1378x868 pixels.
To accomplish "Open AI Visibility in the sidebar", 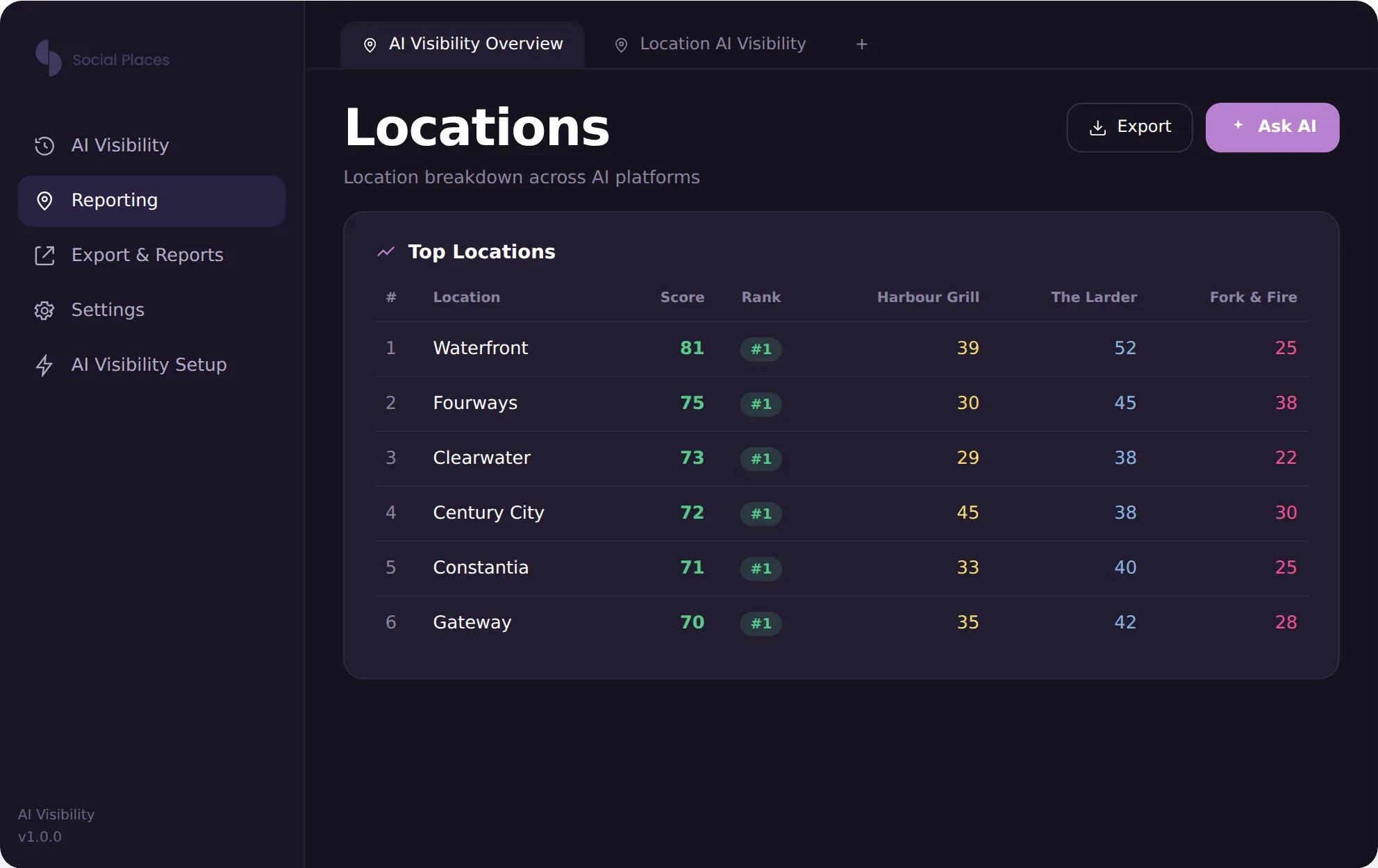I will [x=151, y=145].
